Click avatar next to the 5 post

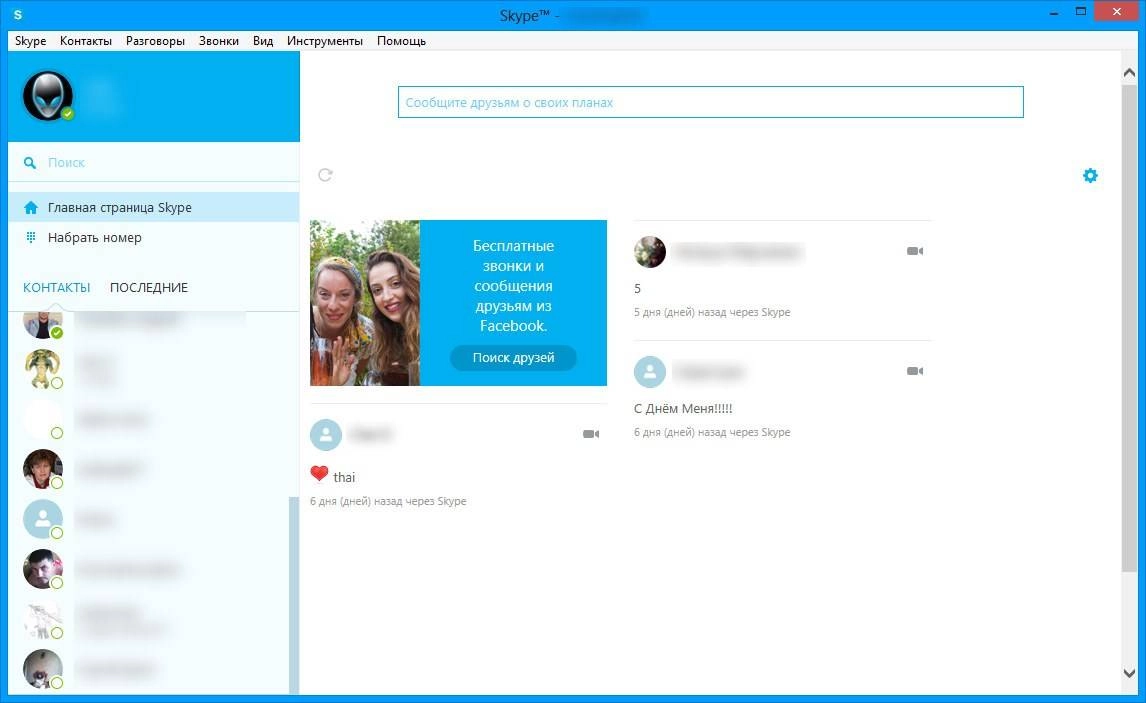650,252
